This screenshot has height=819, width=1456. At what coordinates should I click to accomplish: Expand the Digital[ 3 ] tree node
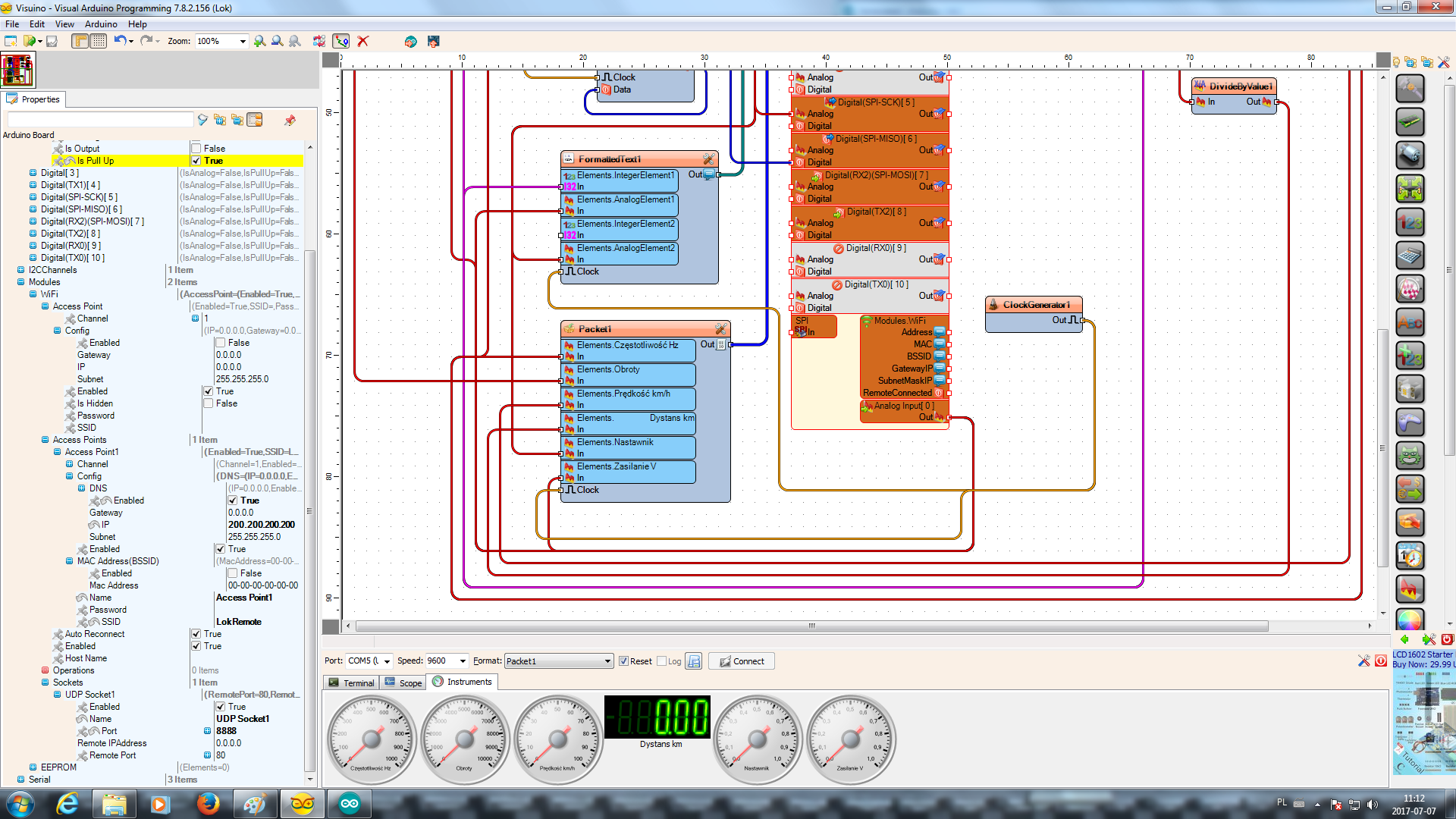point(33,173)
